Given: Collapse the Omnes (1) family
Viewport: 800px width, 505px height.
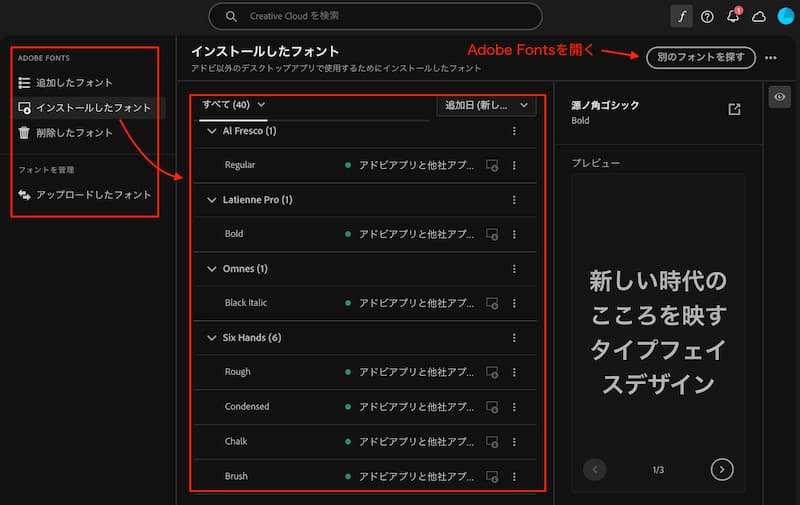Looking at the screenshot, I should coord(212,269).
